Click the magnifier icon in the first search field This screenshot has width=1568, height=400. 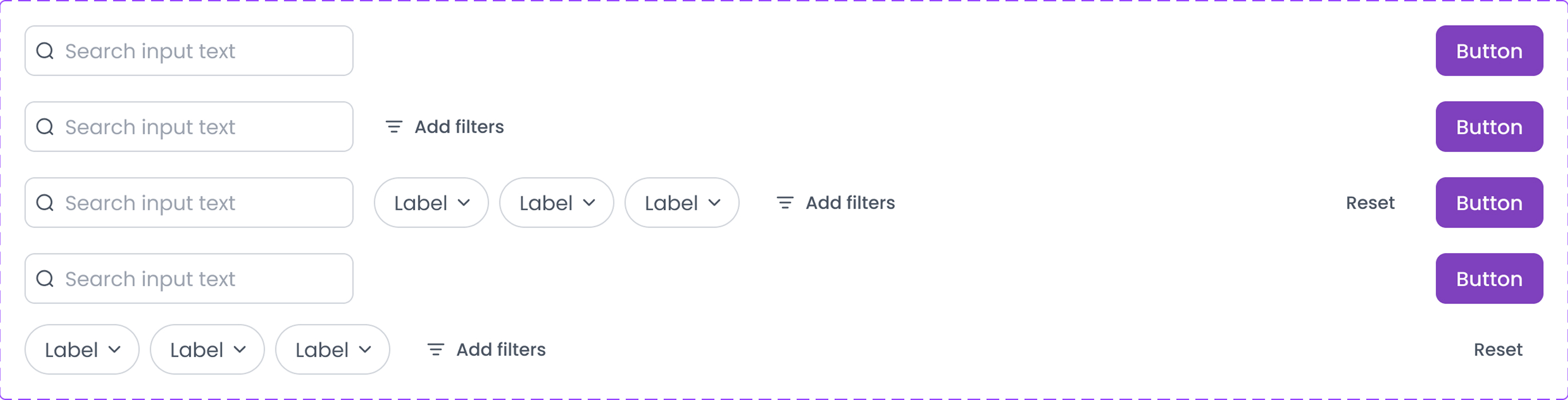point(45,50)
